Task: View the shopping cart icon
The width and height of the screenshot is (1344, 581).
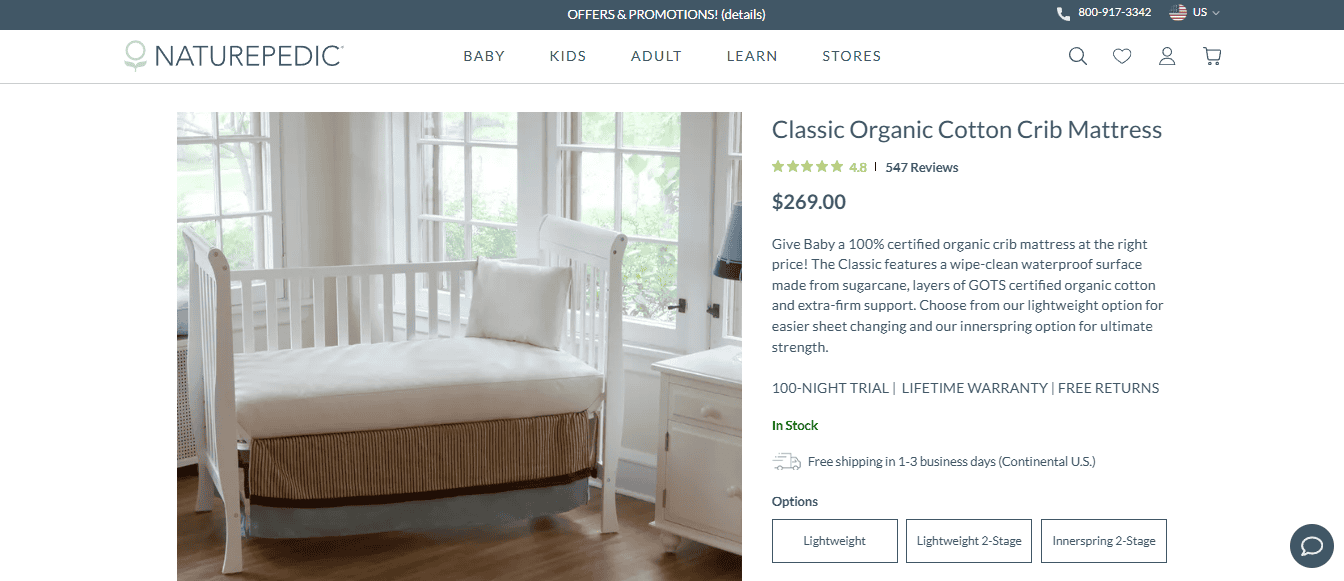Action: [1212, 56]
